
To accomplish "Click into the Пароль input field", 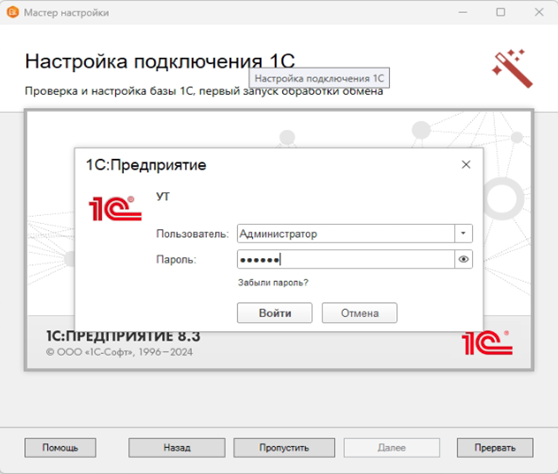I will pos(346,259).
